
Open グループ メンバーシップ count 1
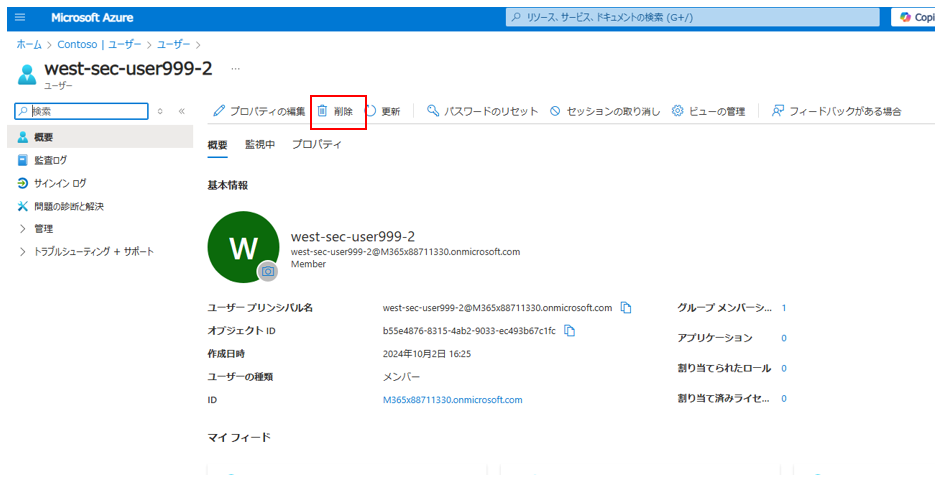(x=784, y=308)
